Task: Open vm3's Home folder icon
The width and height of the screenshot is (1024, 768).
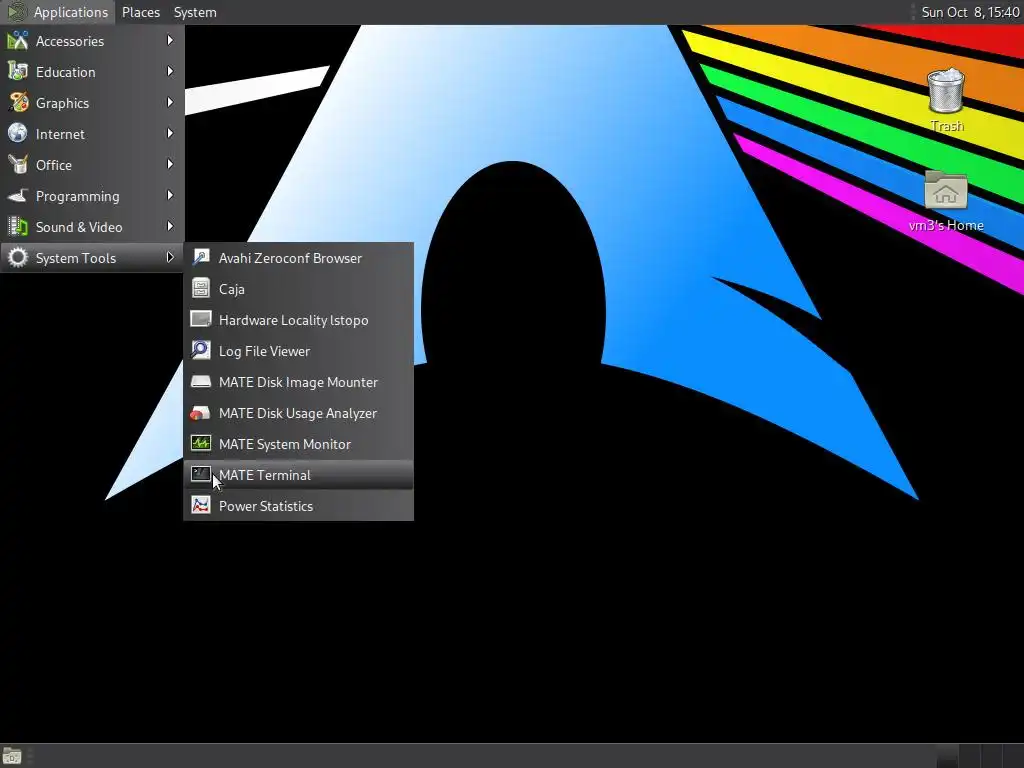Action: click(946, 190)
